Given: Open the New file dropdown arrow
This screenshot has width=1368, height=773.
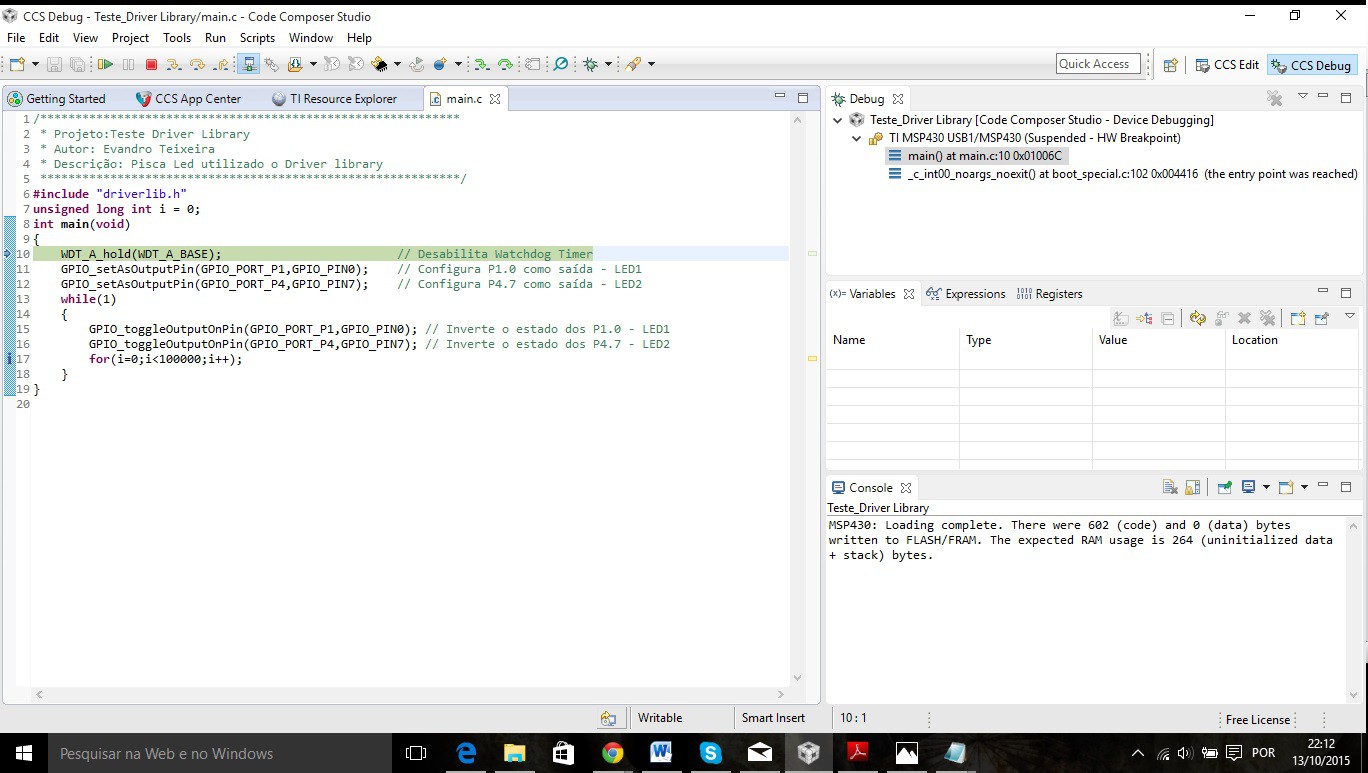Looking at the screenshot, I should point(35,64).
